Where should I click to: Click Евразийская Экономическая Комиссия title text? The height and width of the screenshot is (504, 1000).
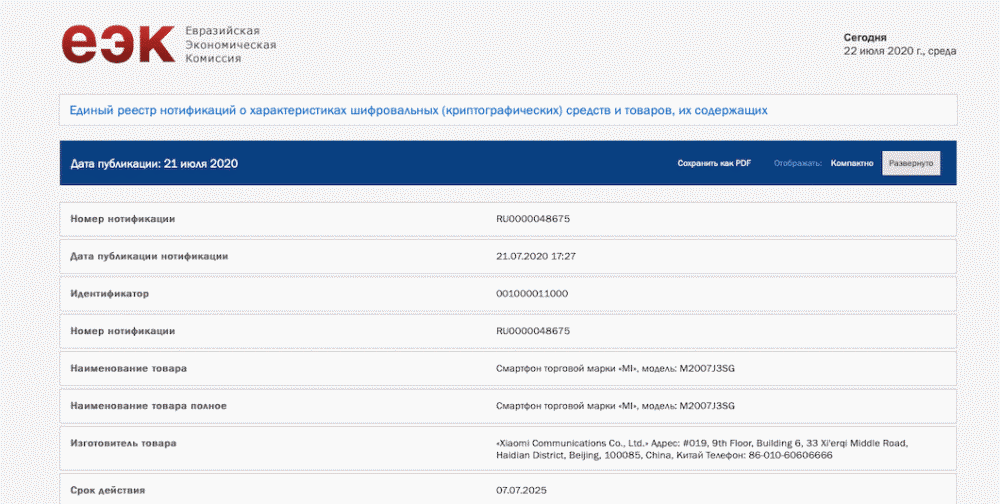230,44
